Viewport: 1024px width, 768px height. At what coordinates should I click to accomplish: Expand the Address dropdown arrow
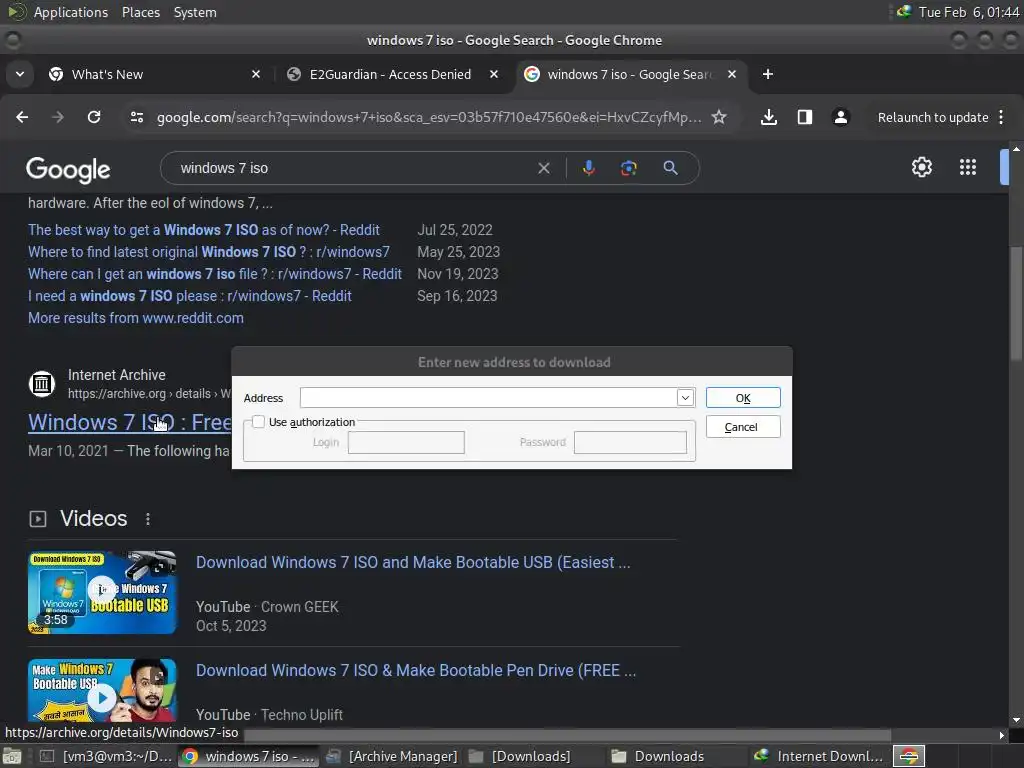[685, 398]
